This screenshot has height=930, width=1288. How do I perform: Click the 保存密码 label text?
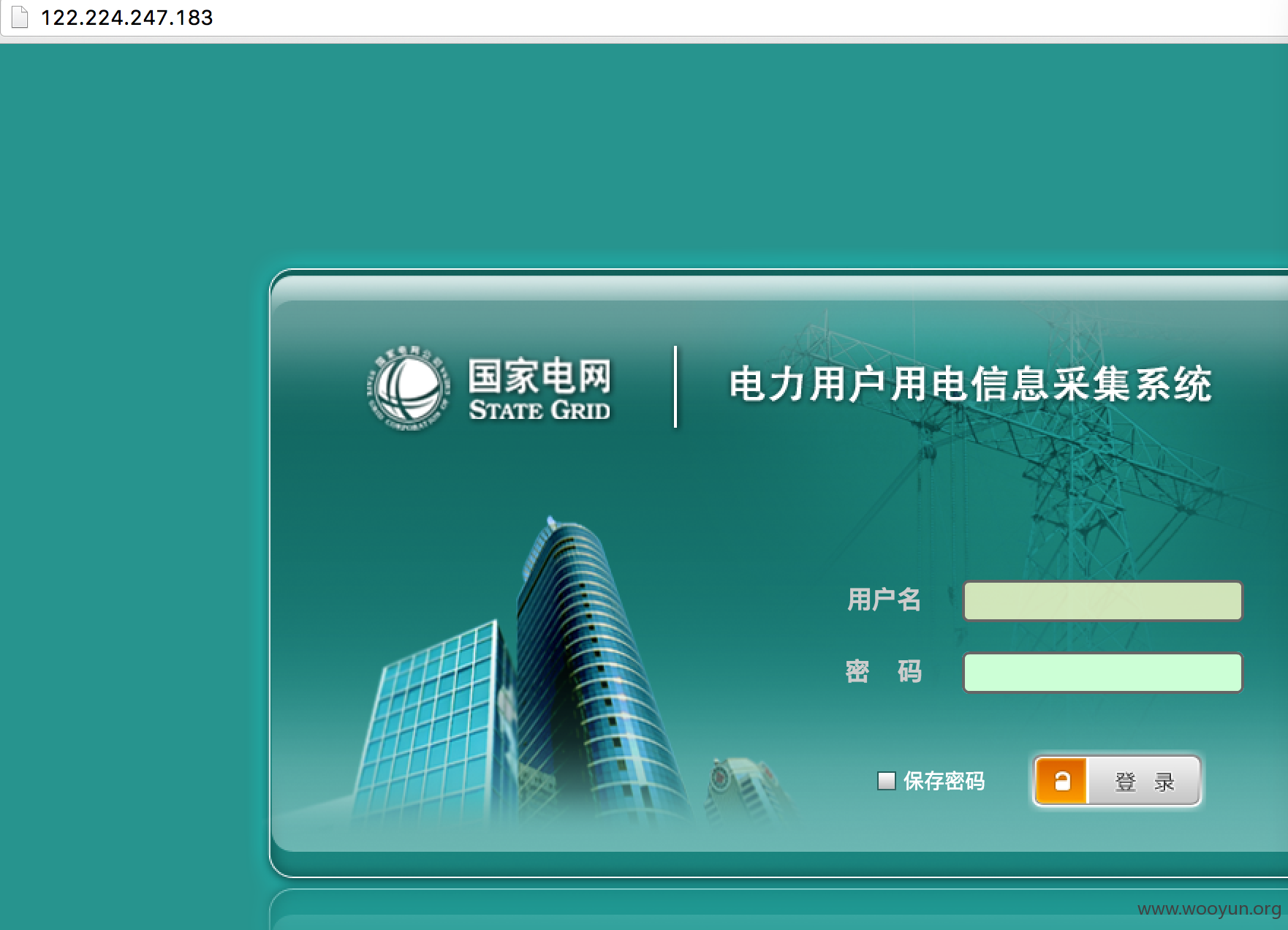click(x=944, y=781)
